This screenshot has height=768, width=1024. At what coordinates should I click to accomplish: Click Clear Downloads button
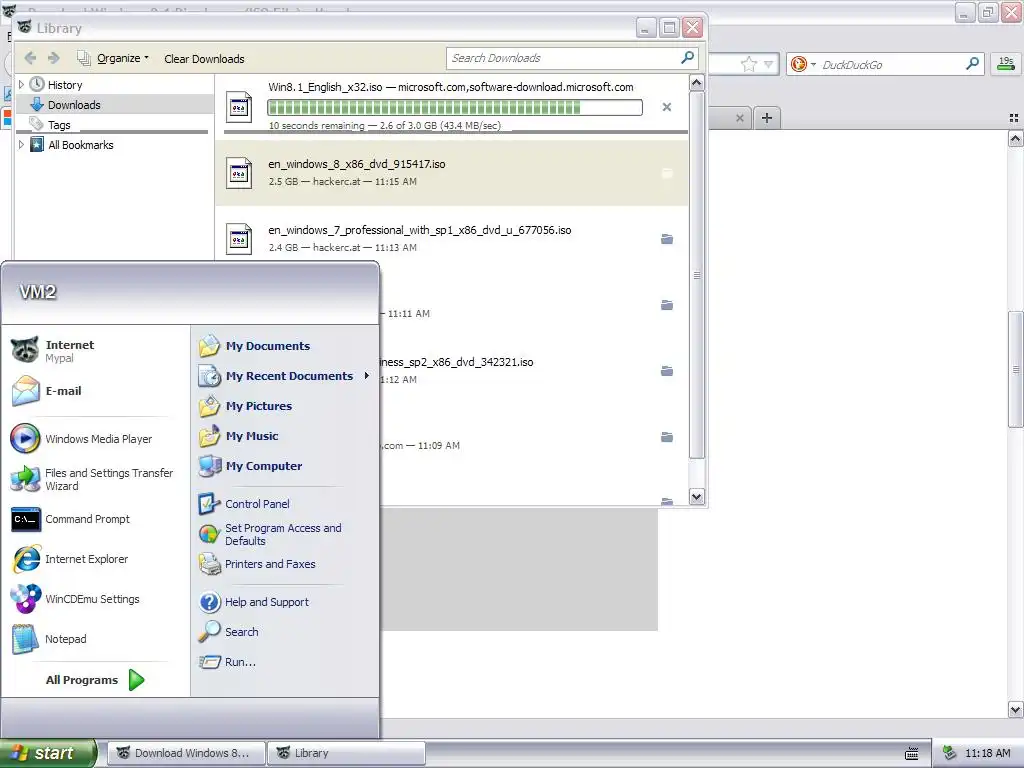click(204, 59)
